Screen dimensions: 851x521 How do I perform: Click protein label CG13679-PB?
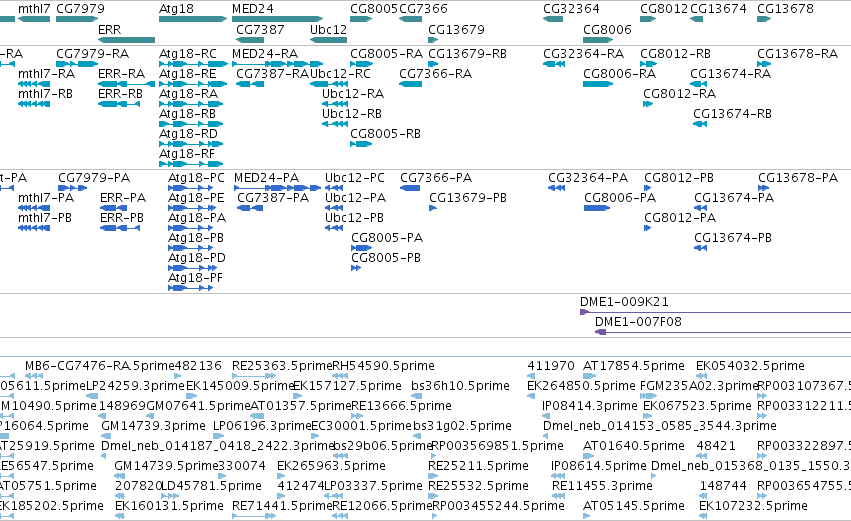pyautogui.click(x=468, y=198)
